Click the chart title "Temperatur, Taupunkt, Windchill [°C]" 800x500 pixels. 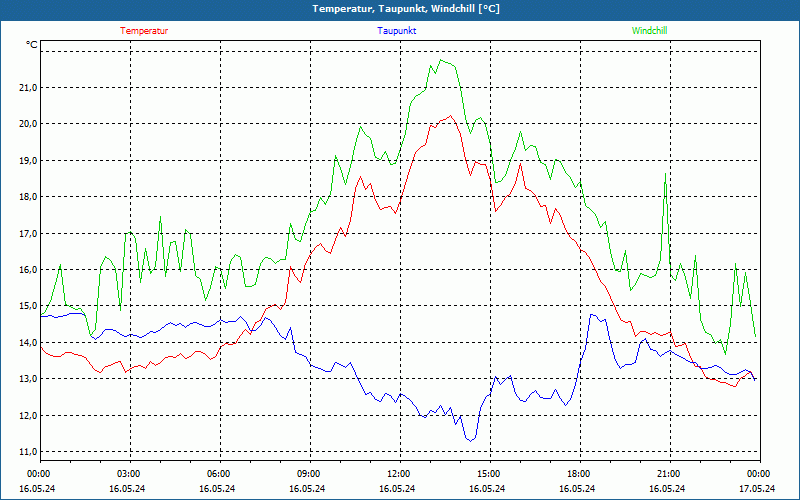[x=406, y=9]
